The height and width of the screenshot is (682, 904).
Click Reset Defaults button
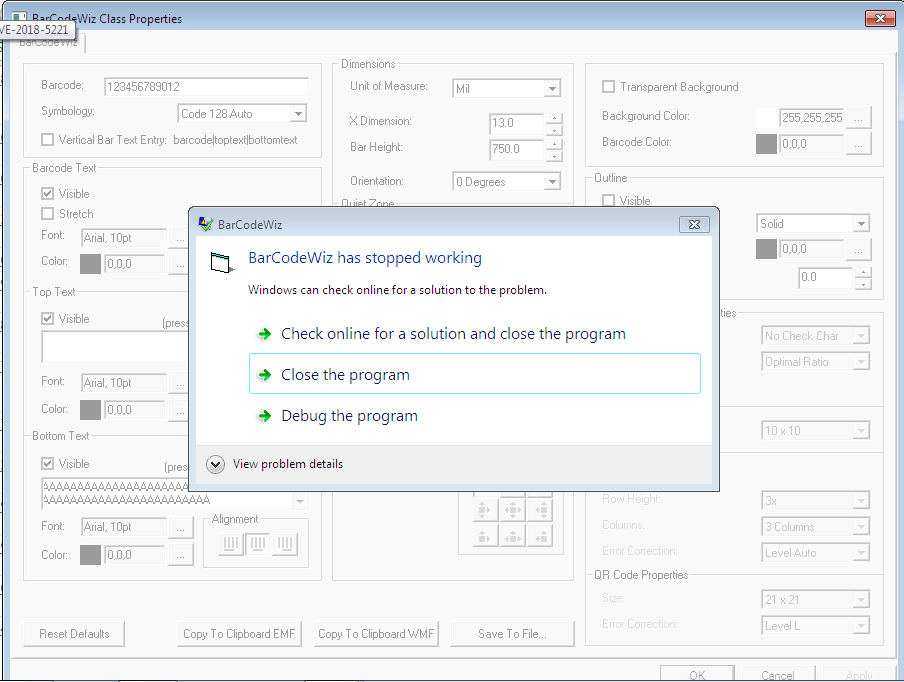[74, 634]
